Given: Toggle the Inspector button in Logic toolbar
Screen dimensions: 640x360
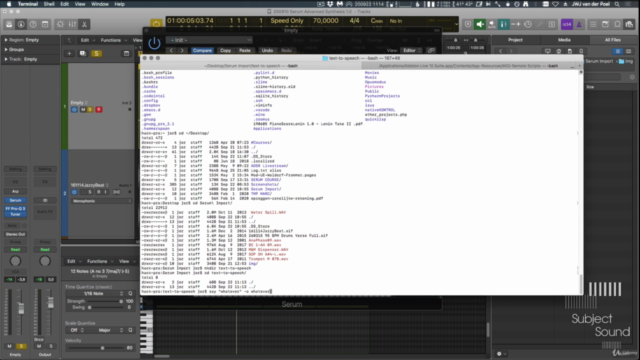Looking at the screenshot, I should (21, 24).
